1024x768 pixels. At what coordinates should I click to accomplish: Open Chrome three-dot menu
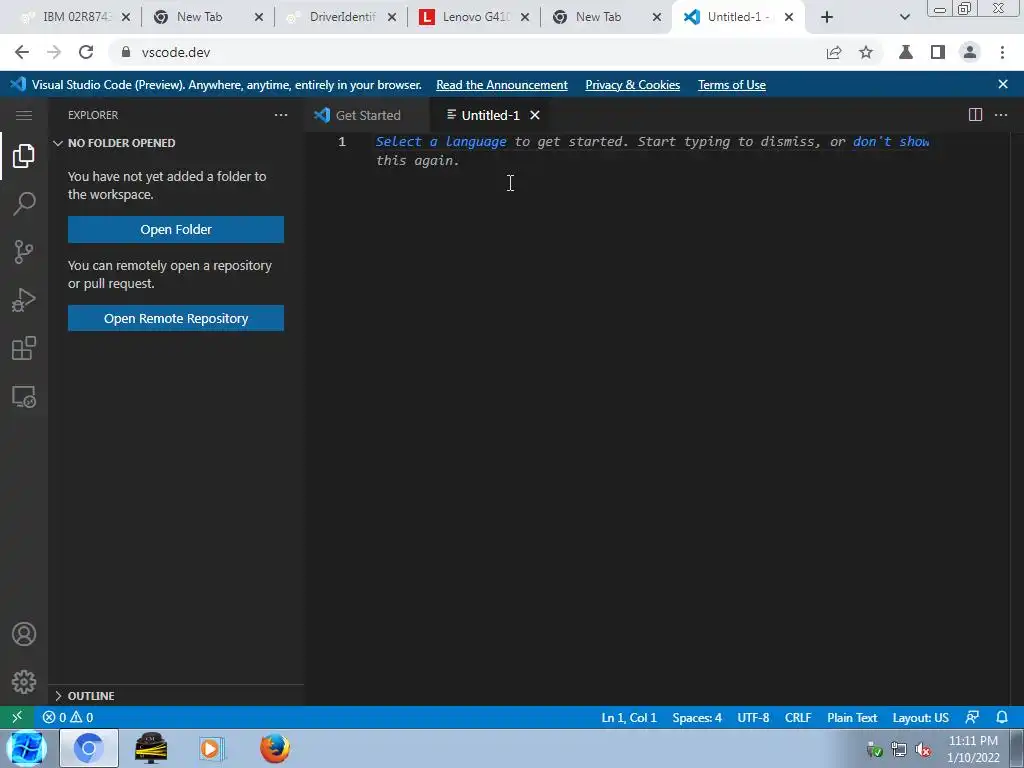click(1002, 52)
